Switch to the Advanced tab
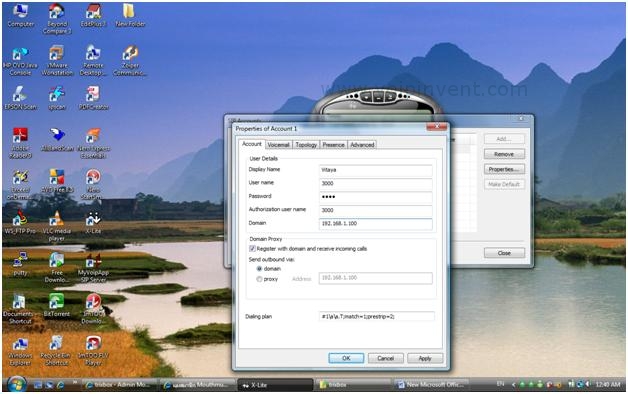Viewport: 628px width, 394px height. pyautogui.click(x=362, y=145)
